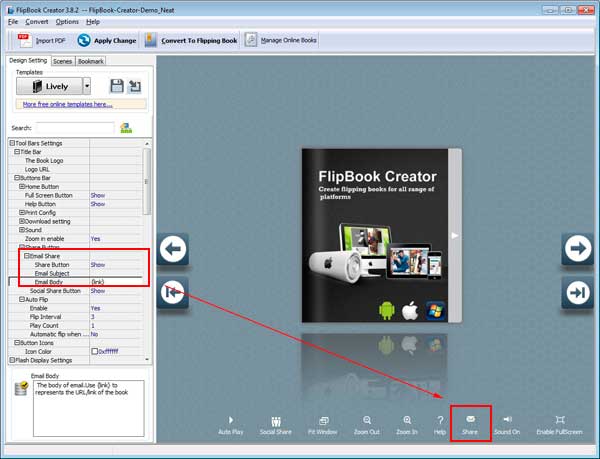Click the Manage Online Books icon
This screenshot has height=459, width=600.
tap(251, 40)
